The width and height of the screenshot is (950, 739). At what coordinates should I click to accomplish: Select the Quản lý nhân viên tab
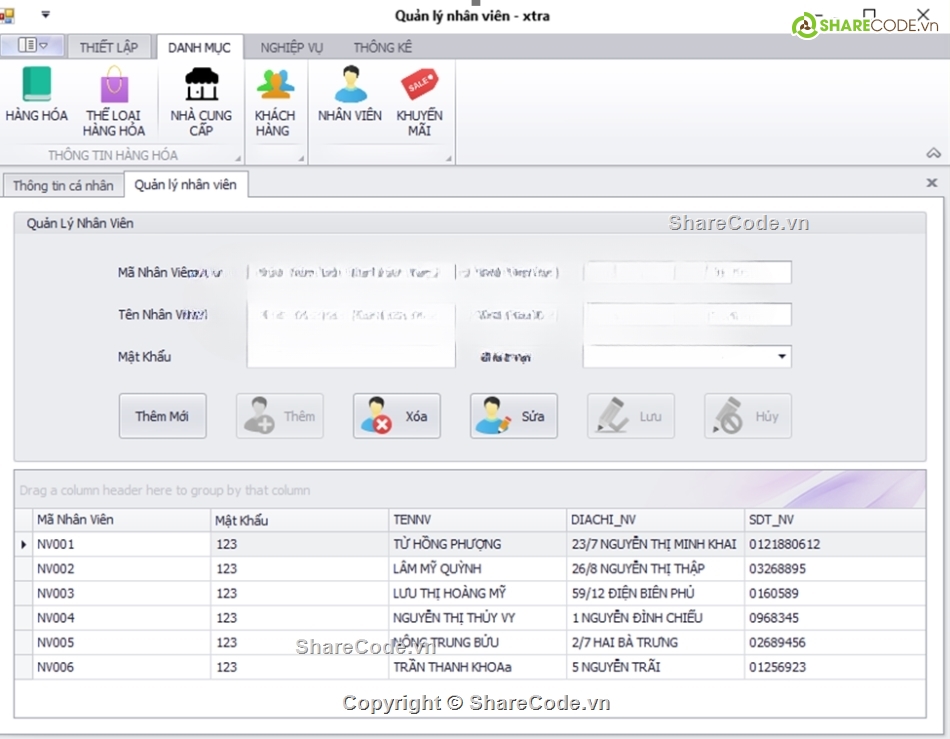coord(185,185)
